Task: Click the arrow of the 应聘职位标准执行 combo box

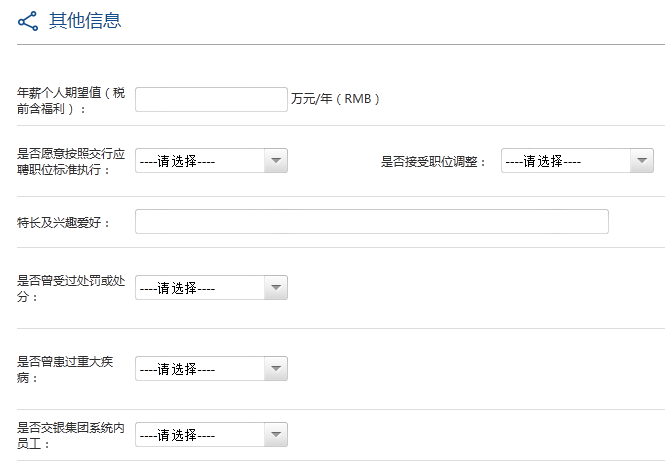Action: click(x=276, y=161)
